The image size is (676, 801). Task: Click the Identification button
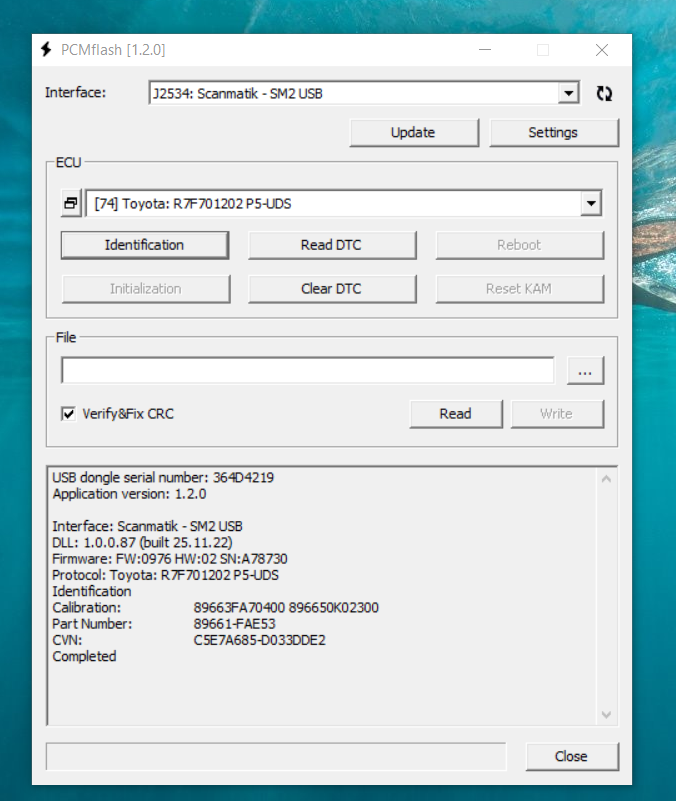[145, 245]
